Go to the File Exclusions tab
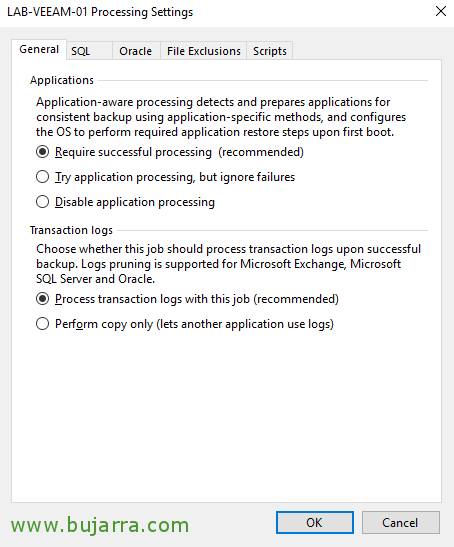Image resolution: width=454 pixels, height=547 pixels. click(204, 51)
